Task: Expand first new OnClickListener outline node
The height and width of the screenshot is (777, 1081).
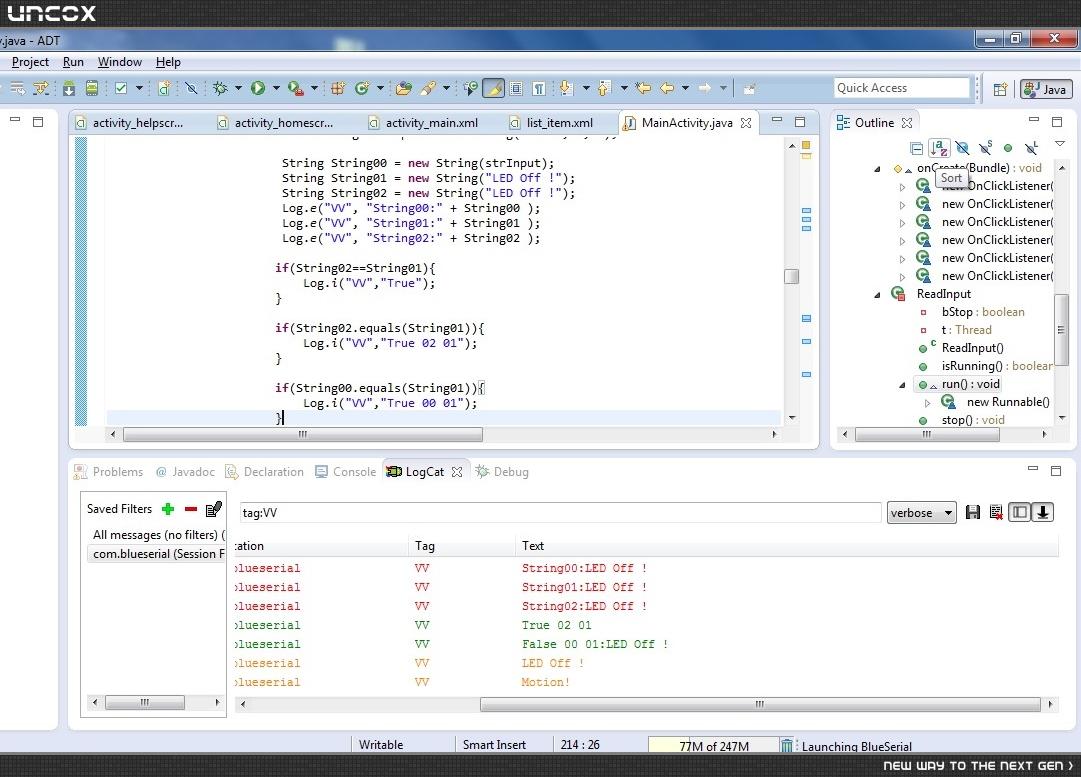Action: (902, 187)
